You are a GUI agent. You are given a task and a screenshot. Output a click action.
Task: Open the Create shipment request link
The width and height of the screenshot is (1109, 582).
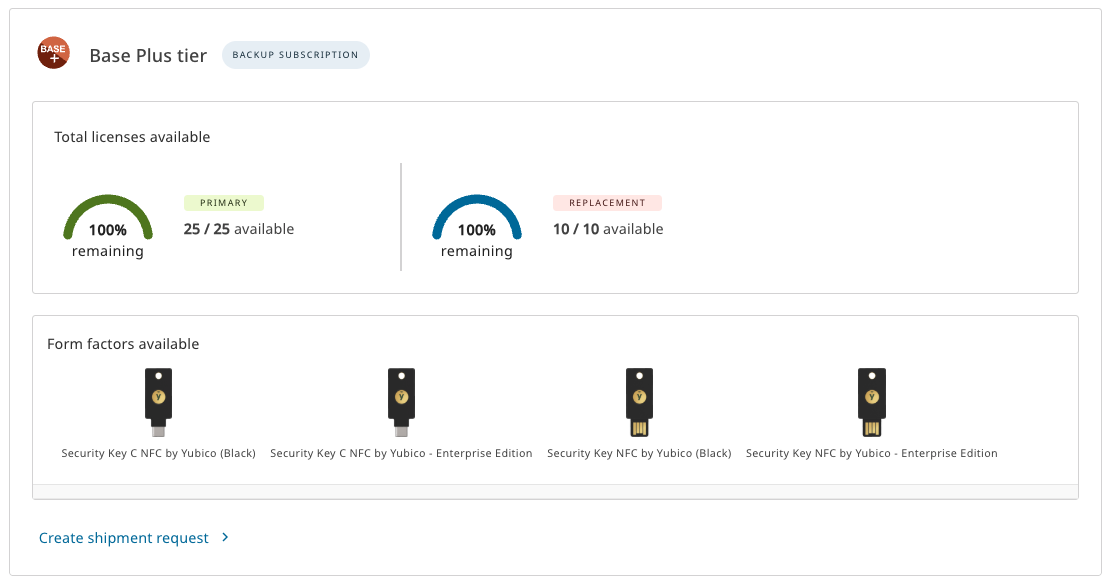(124, 538)
